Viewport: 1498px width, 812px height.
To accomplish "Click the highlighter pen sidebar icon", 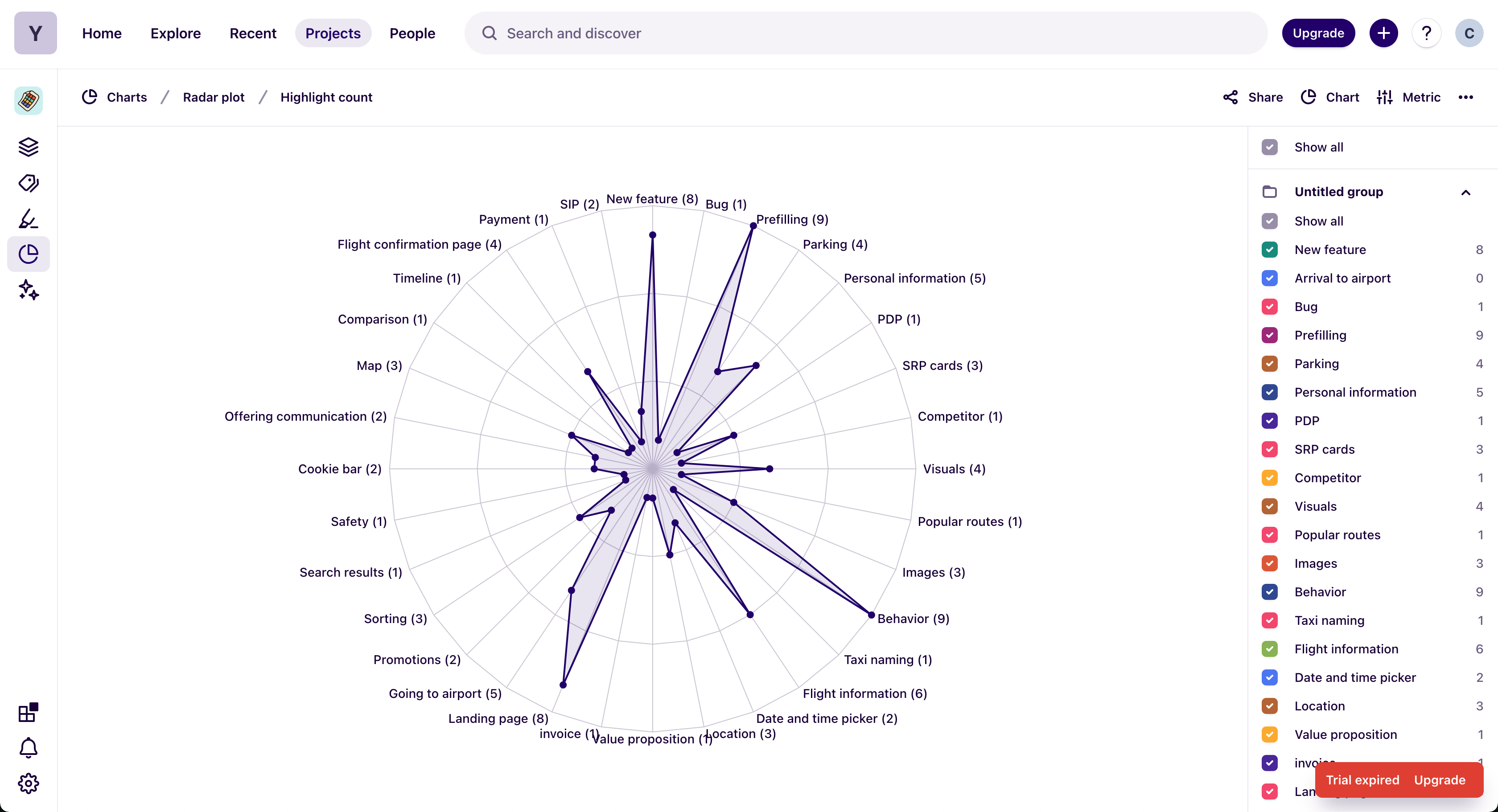I will pyautogui.click(x=28, y=219).
